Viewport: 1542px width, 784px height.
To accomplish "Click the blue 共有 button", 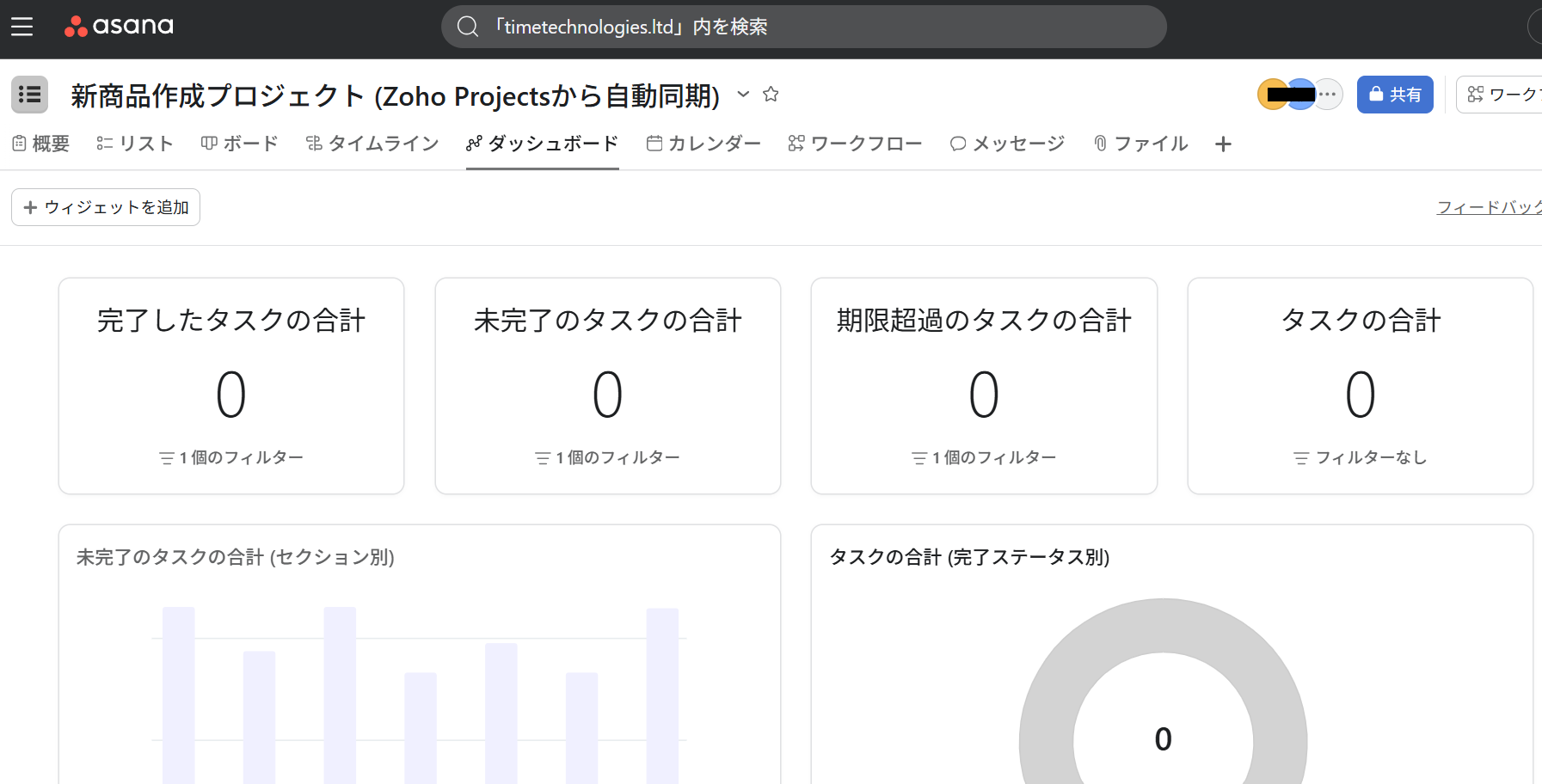I will [1394, 95].
